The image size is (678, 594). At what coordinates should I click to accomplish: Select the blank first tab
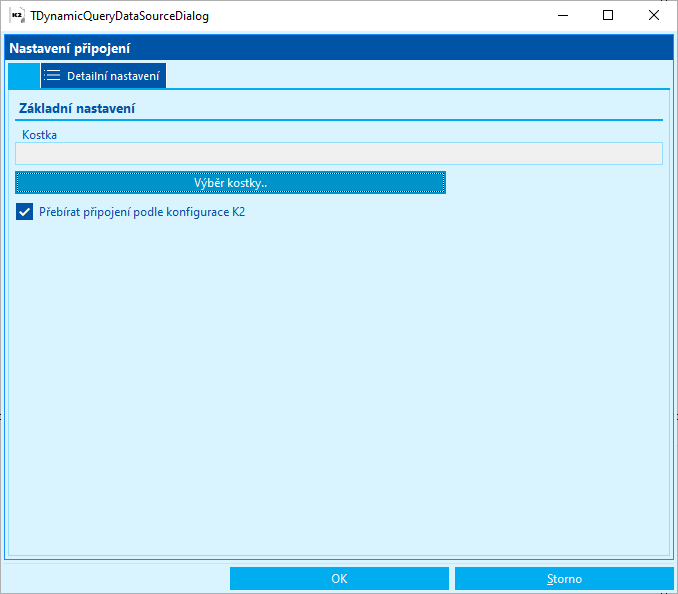point(24,76)
